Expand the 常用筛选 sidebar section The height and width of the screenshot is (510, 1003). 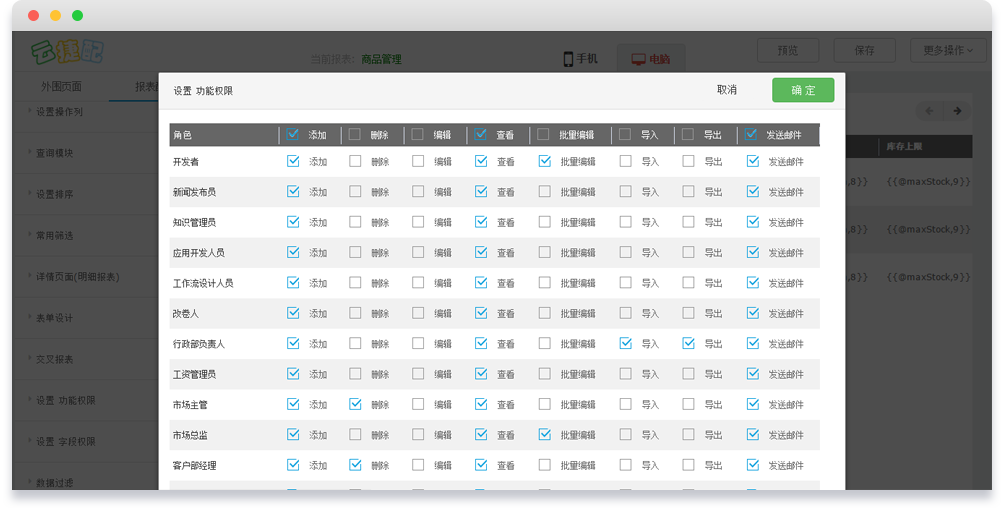tap(54, 235)
